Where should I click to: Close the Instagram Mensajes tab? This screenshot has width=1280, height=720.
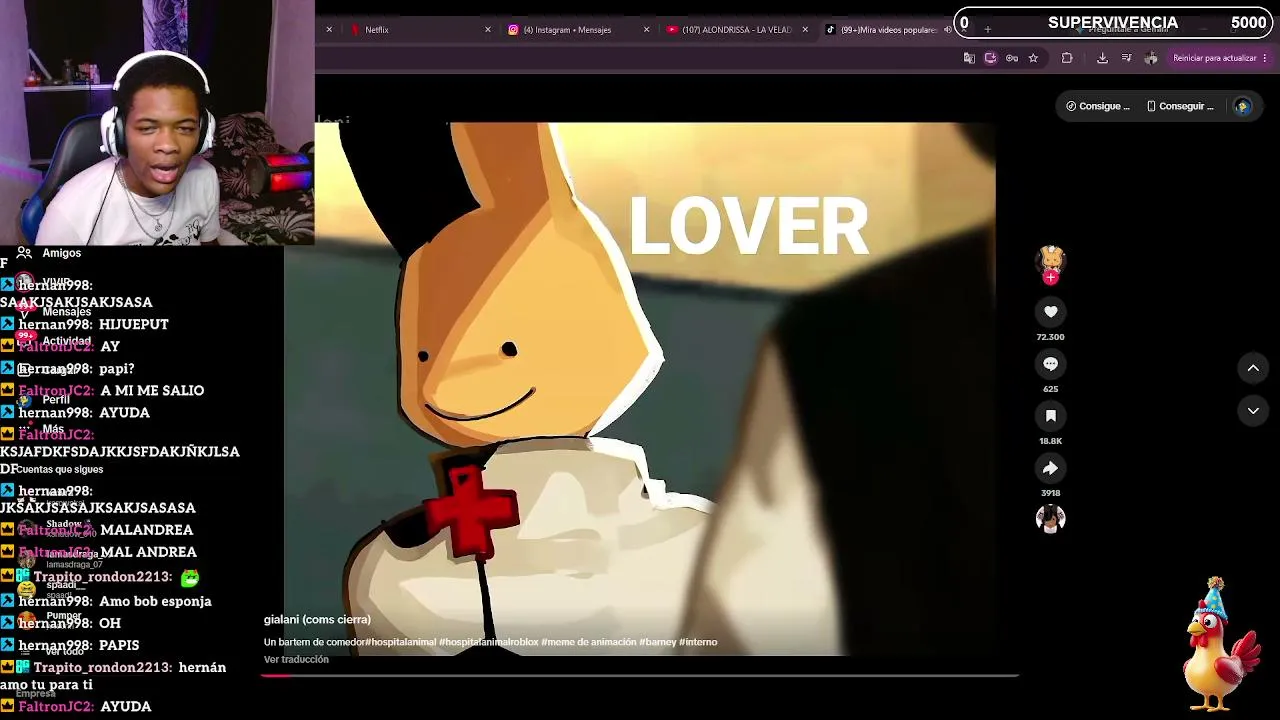coord(646,30)
